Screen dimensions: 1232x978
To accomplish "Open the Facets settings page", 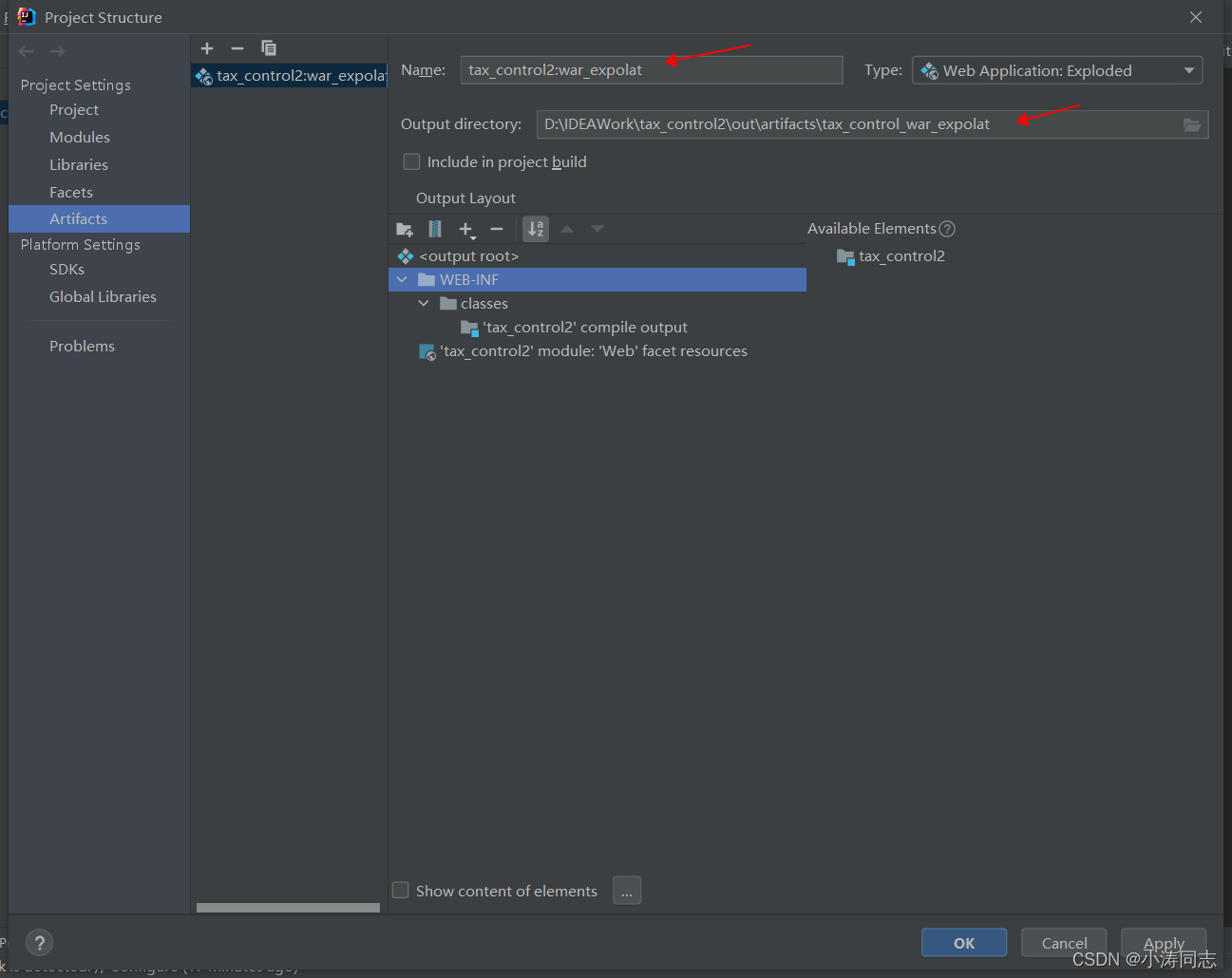I will click(x=71, y=193).
